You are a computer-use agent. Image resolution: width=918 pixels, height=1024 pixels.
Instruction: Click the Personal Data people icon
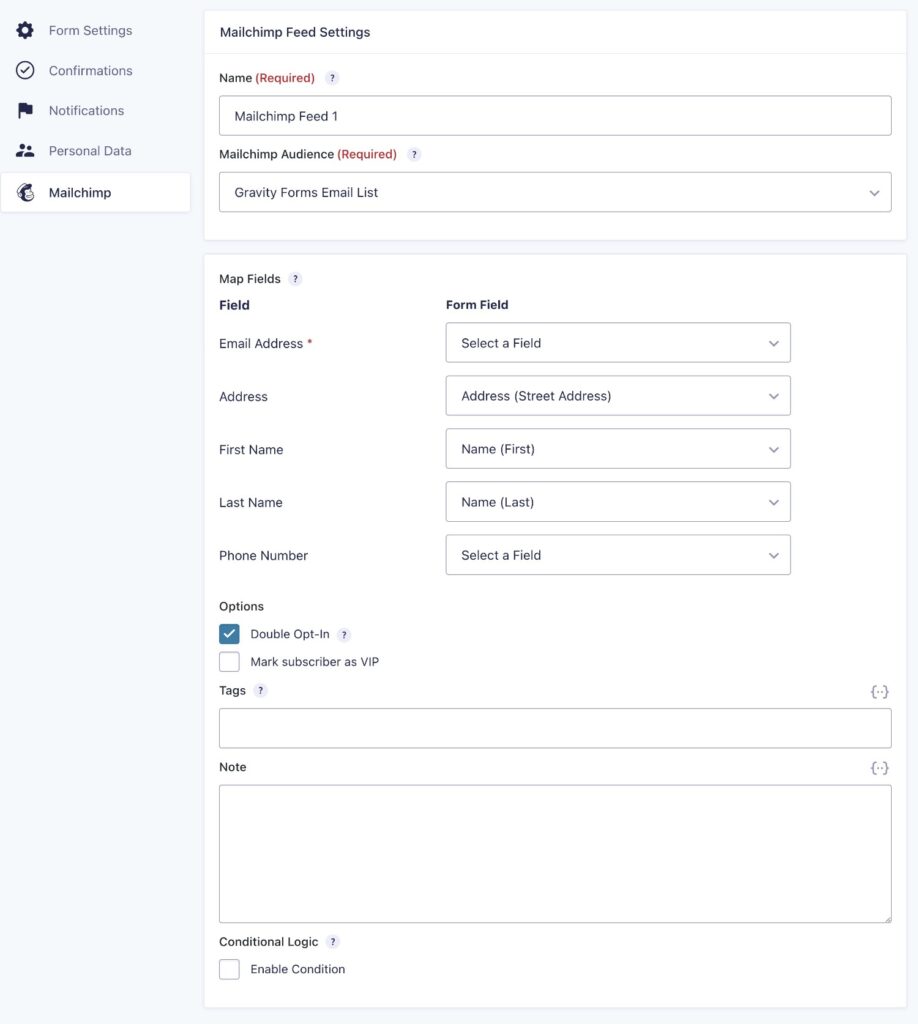tap(25, 151)
